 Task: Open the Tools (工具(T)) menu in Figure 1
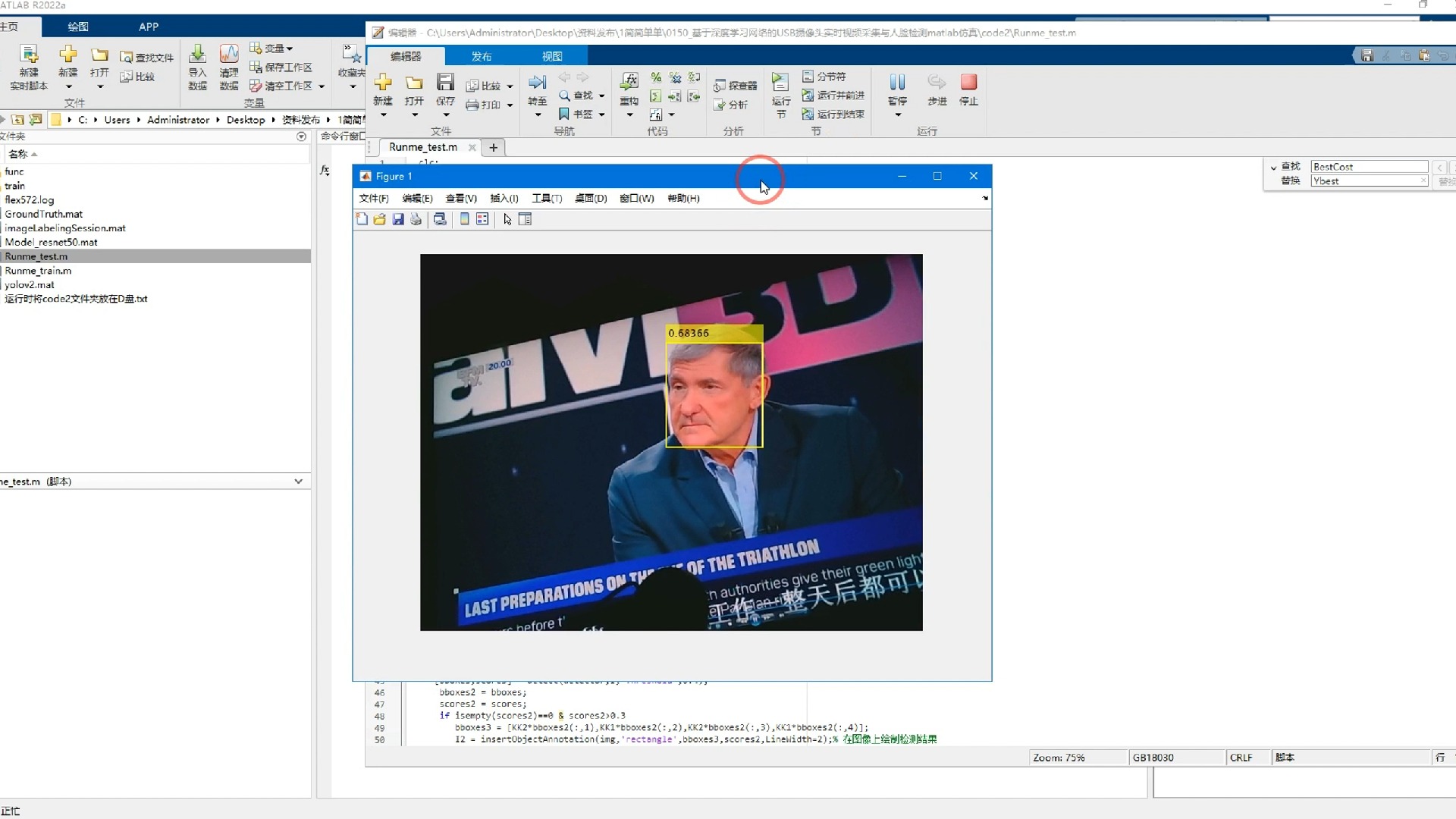coord(547,198)
